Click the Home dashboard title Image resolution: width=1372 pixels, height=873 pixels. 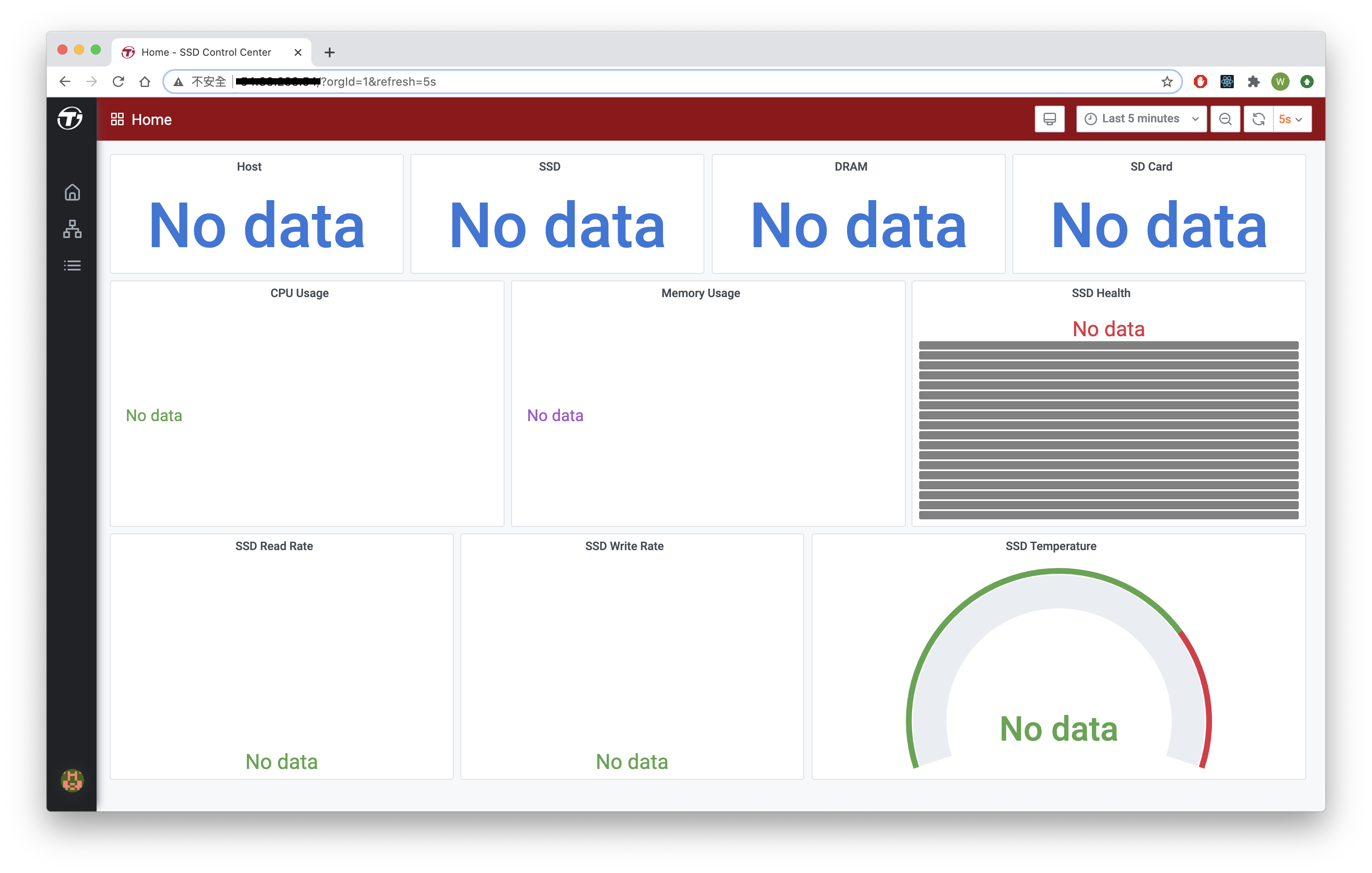tap(152, 119)
